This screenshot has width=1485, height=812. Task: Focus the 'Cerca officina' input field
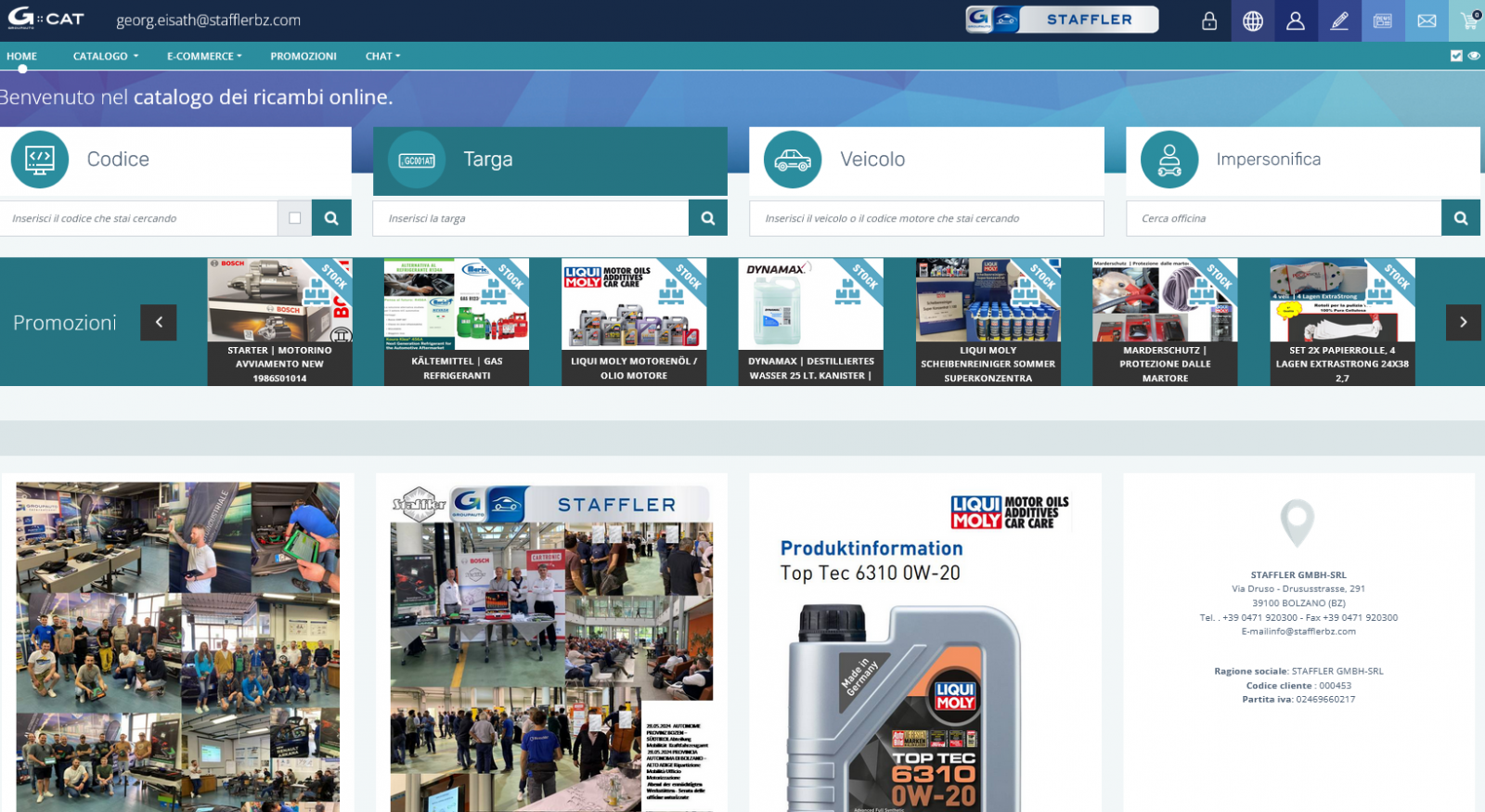(x=1284, y=218)
